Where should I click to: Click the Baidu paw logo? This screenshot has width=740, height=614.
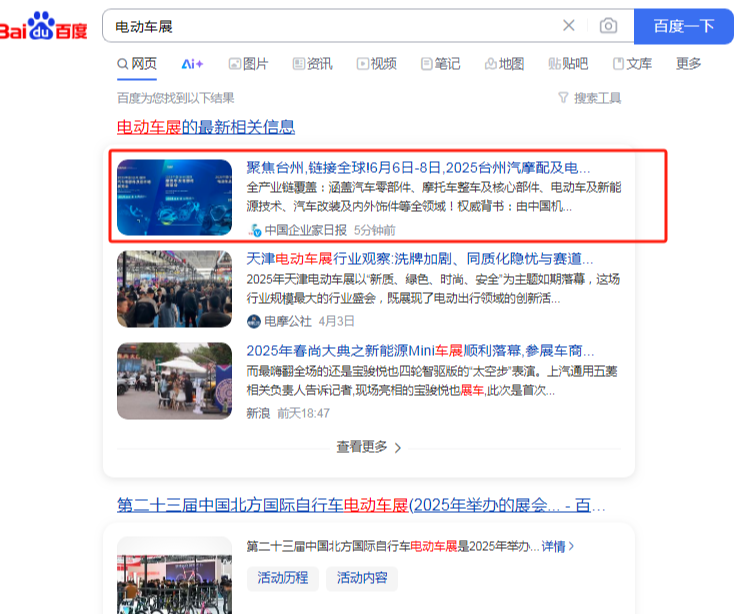(x=43, y=25)
